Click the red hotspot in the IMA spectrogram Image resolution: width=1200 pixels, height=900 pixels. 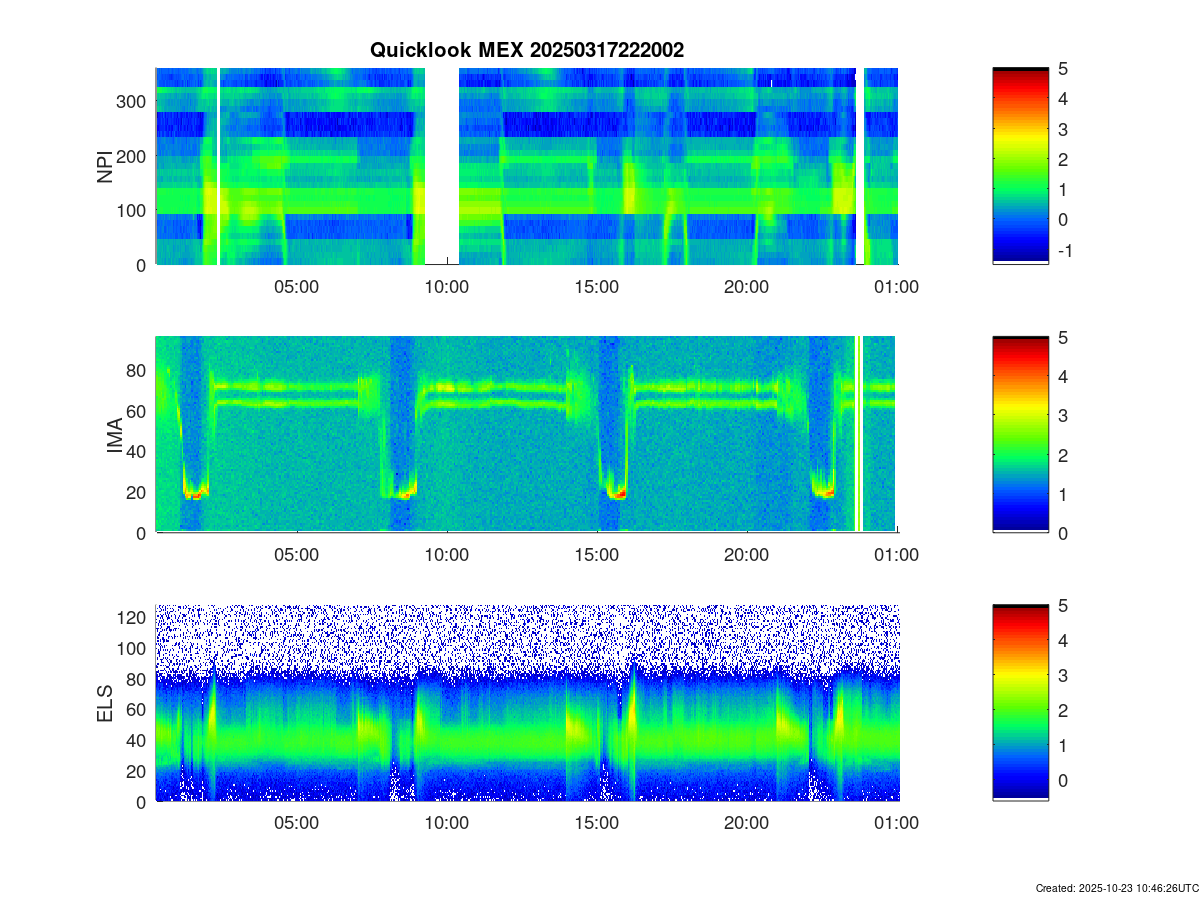click(x=620, y=493)
